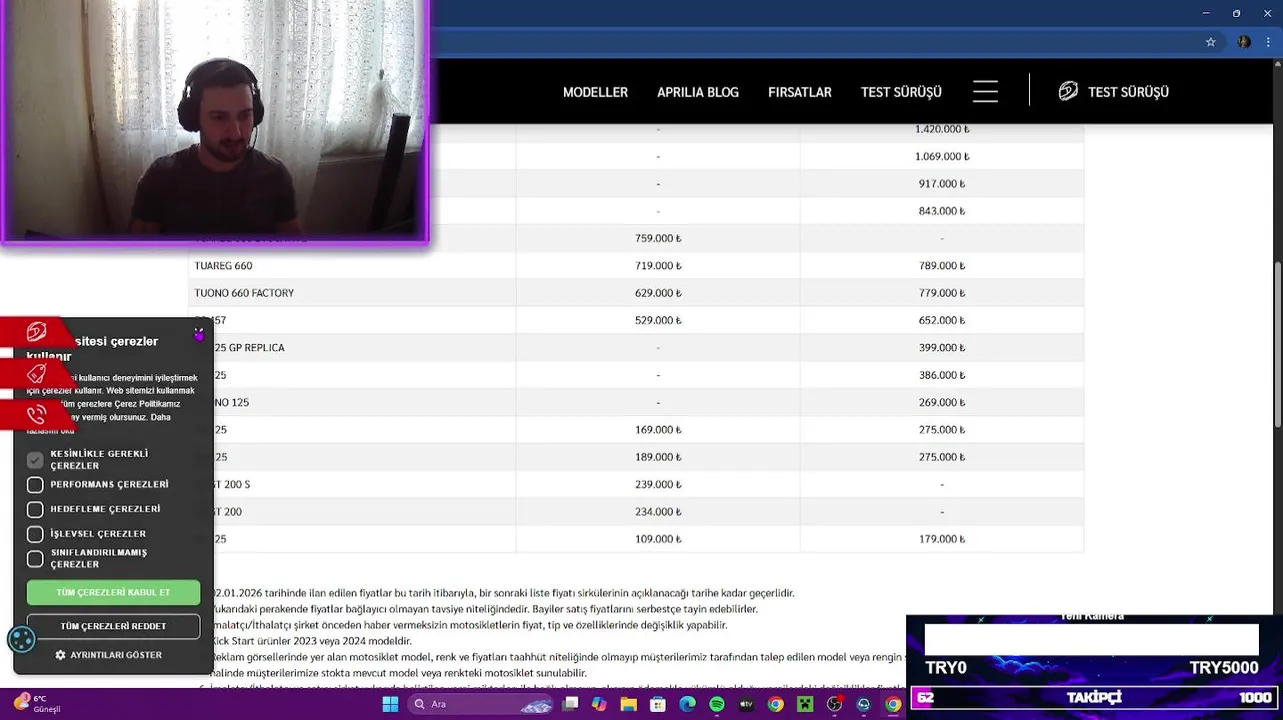This screenshot has width=1283, height=720.
Task: Click the 529.000 ₺ price cell
Action: 658,320
